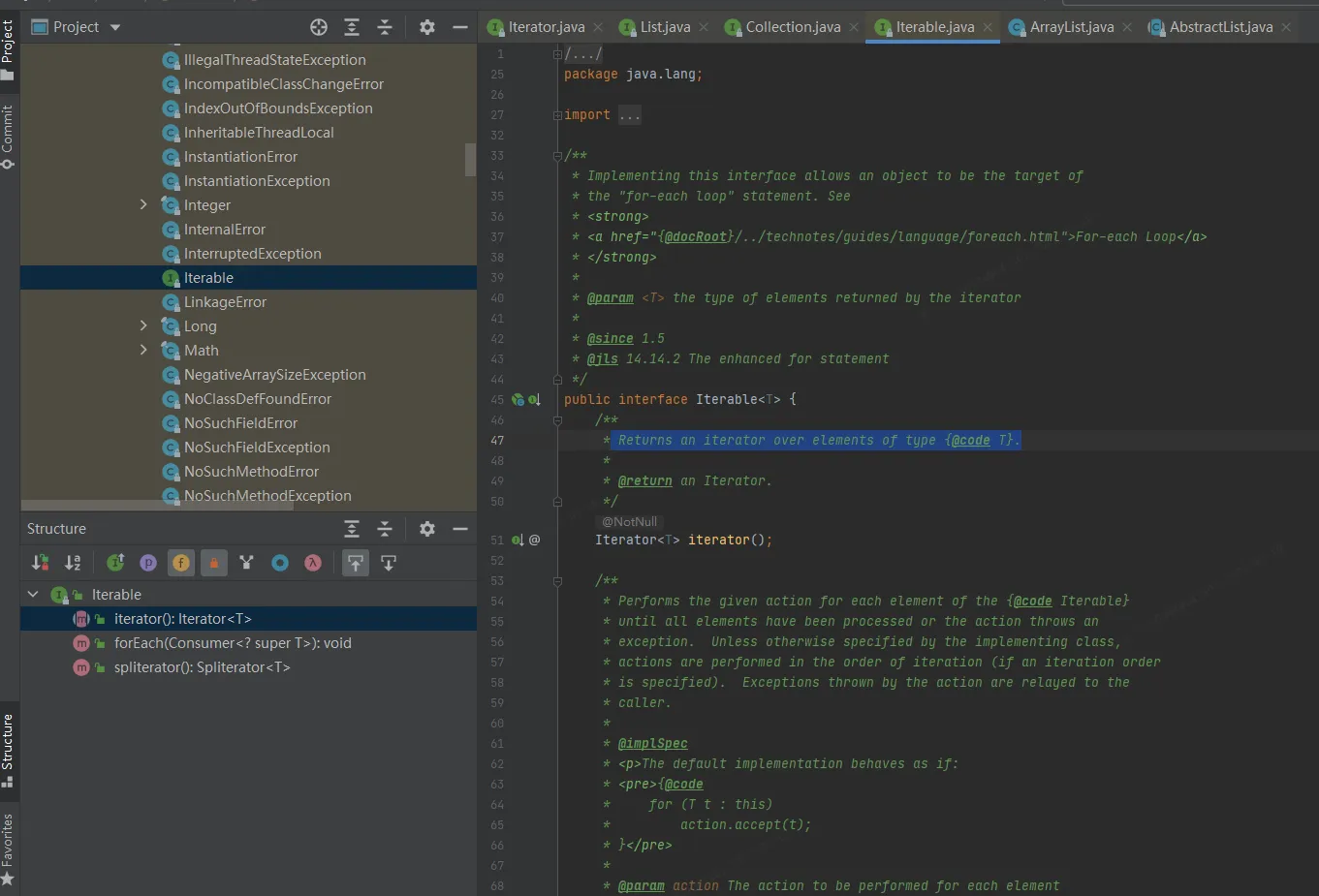
Task: Close the List.java tab
Action: [x=704, y=27]
